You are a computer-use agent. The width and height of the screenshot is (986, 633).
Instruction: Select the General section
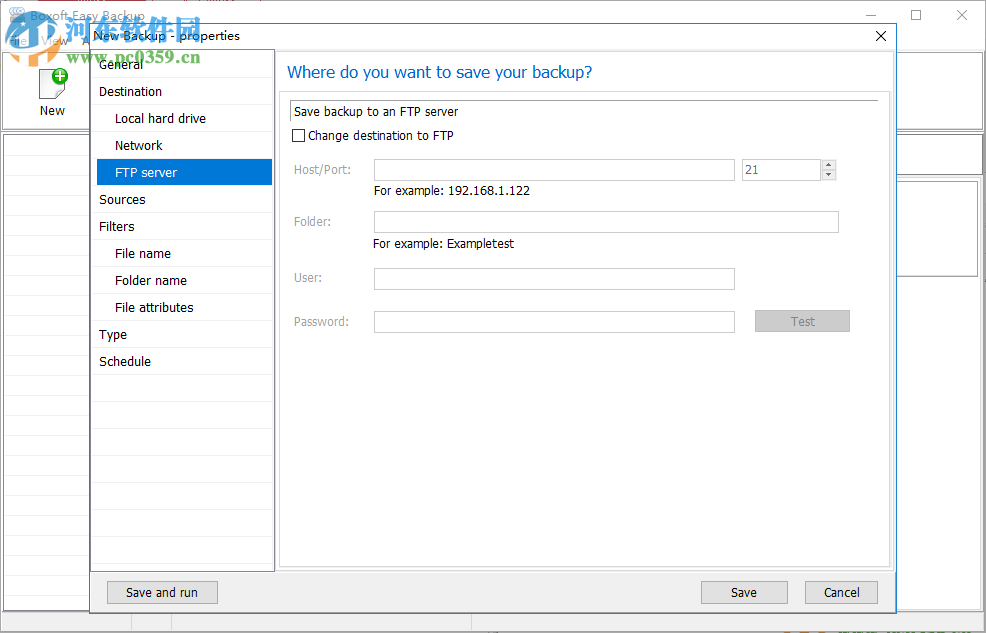120,64
